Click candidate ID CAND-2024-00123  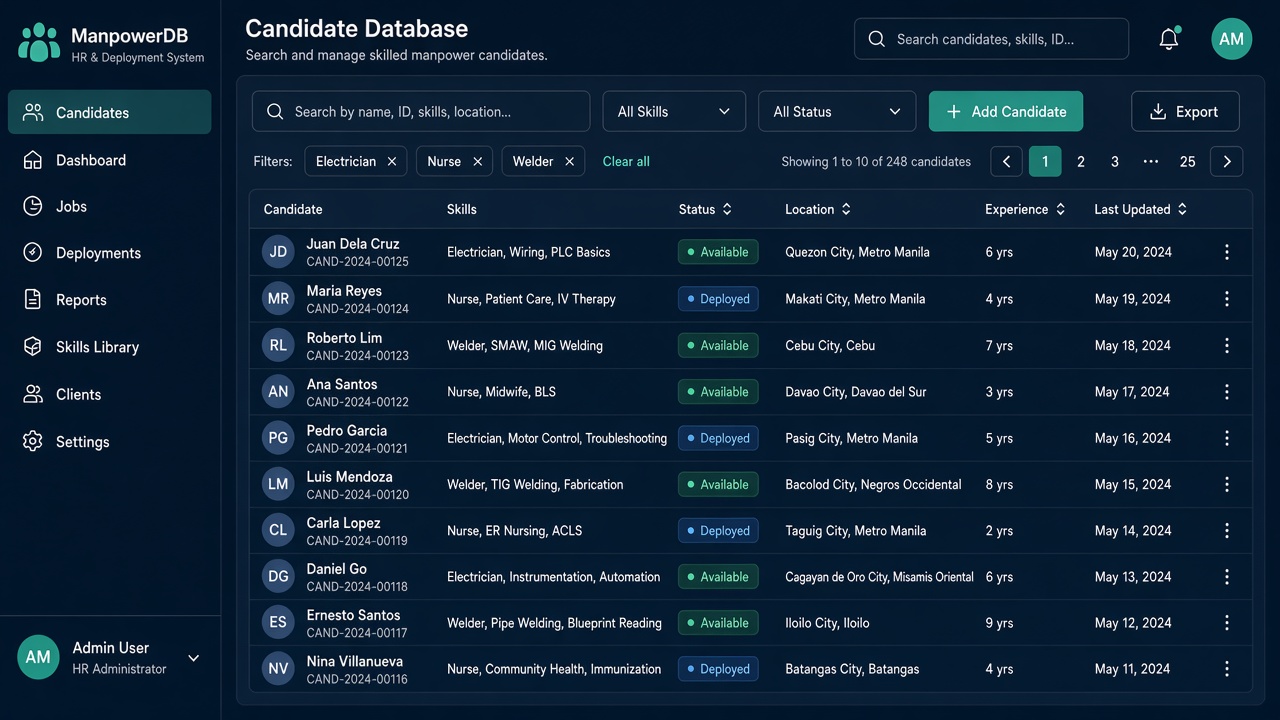pos(358,355)
